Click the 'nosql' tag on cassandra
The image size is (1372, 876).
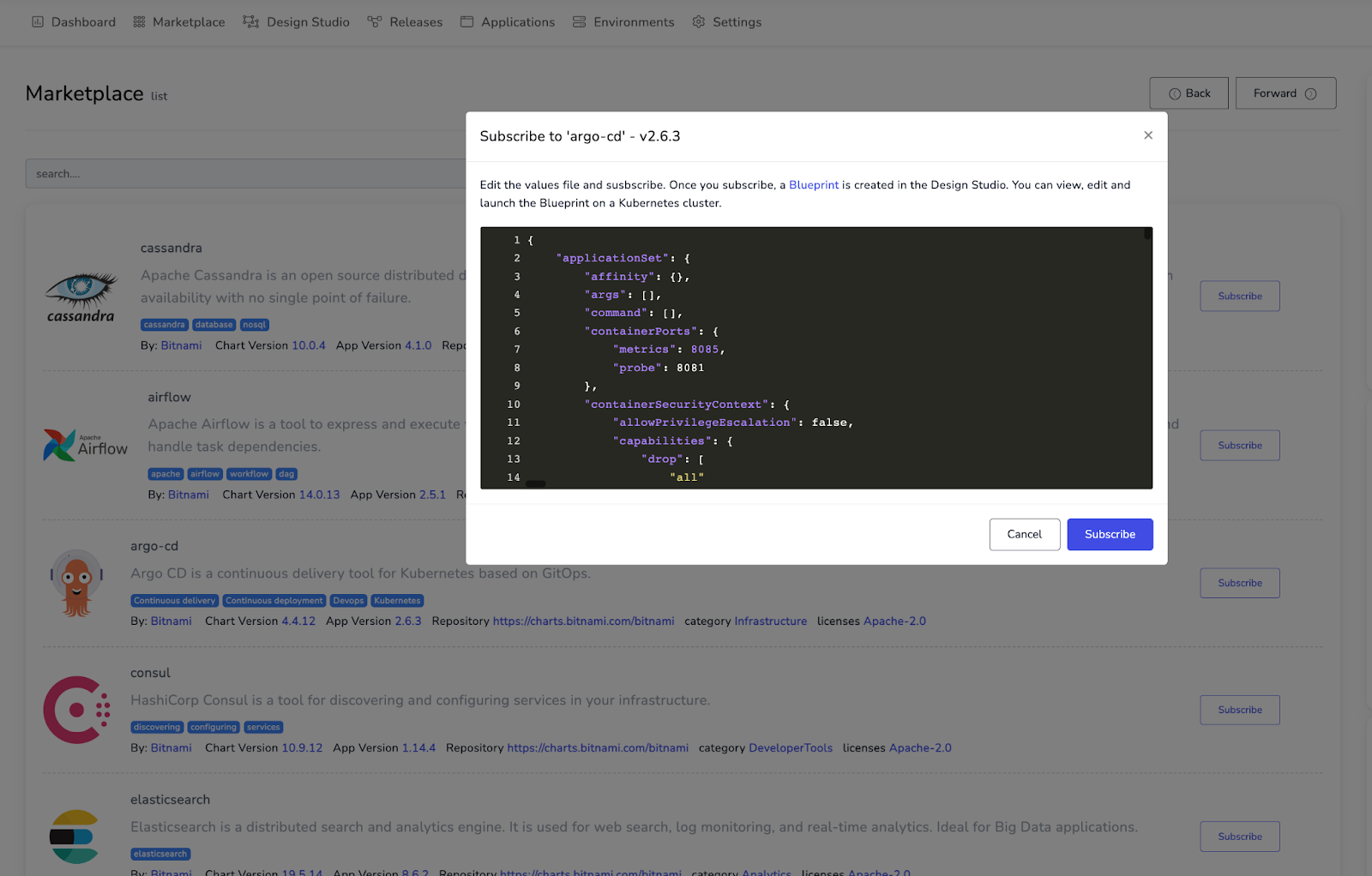pos(255,325)
